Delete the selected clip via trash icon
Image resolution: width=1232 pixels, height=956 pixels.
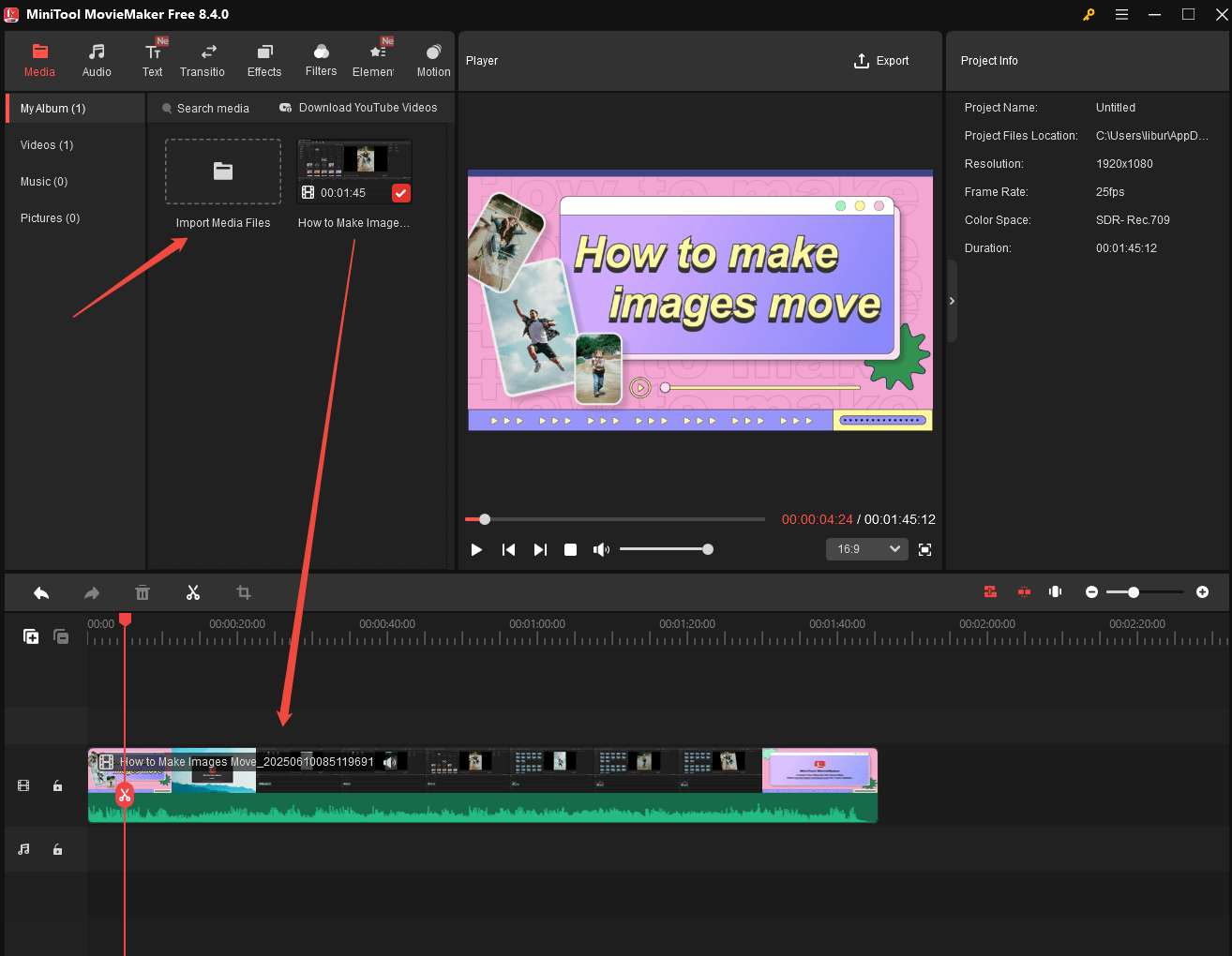pos(143,592)
